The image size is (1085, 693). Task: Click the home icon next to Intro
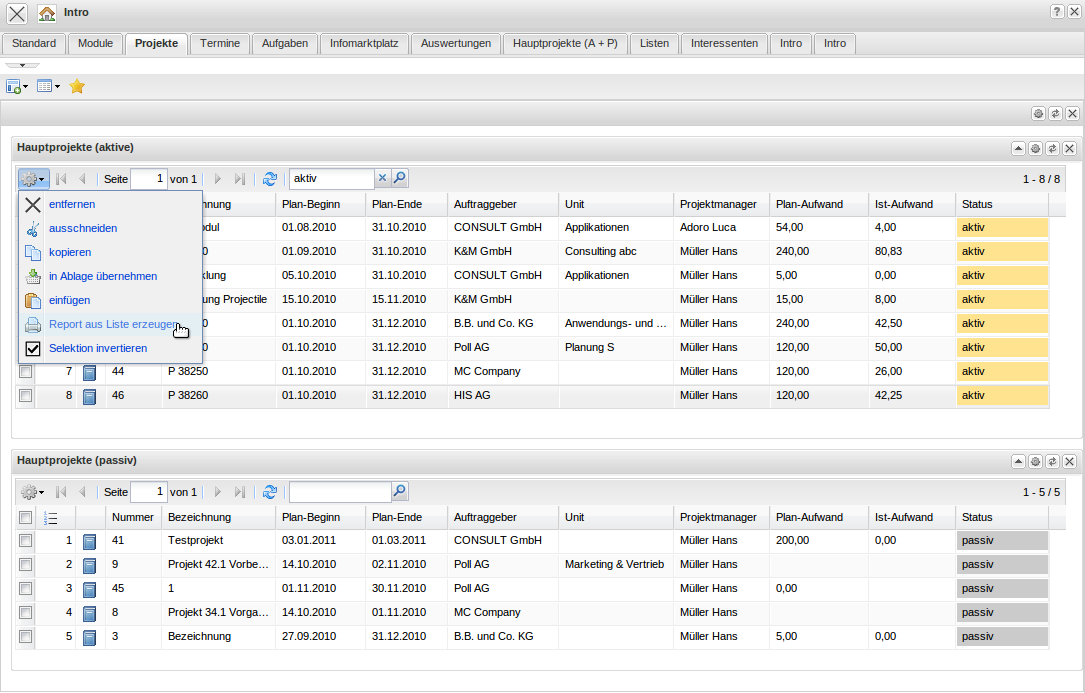pos(47,13)
